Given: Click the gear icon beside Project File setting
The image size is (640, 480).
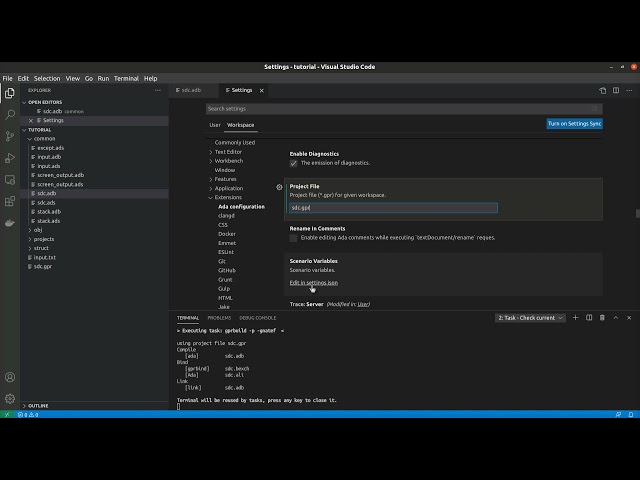Looking at the screenshot, I should [279, 187].
